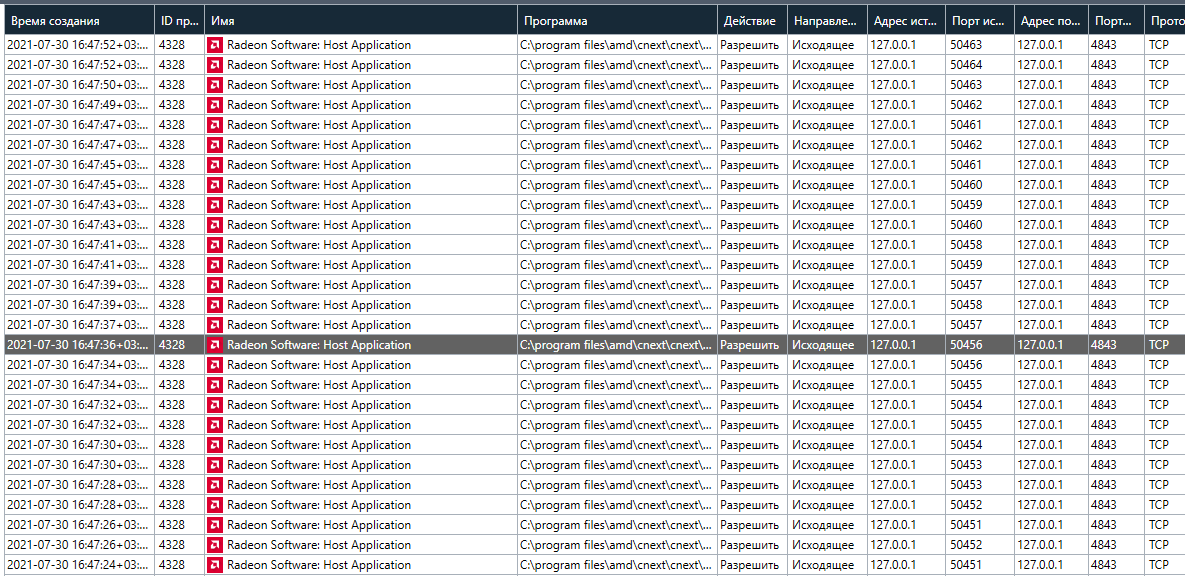
Task: Click source port 50464 cell
Action: [x=980, y=65]
